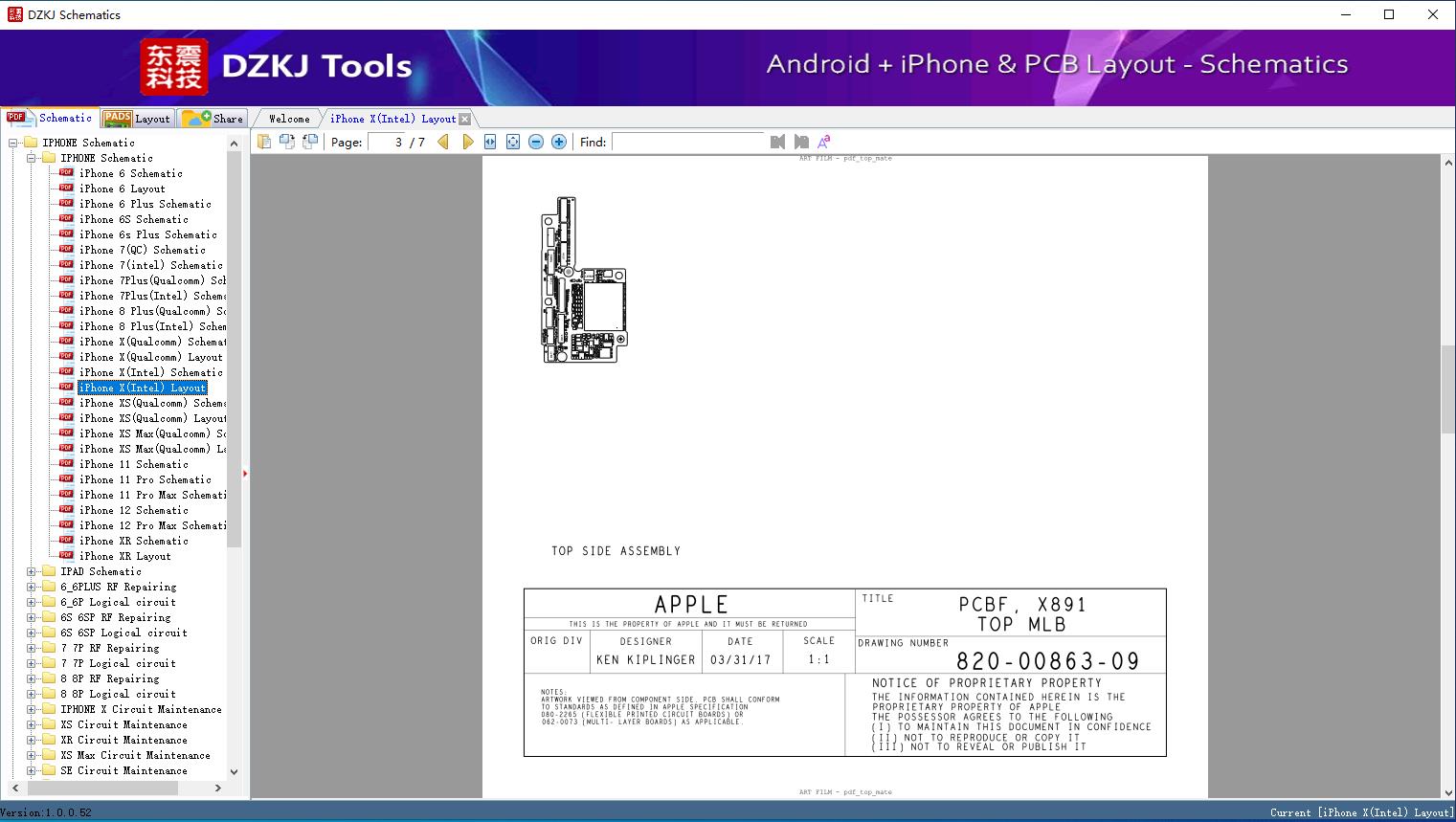
Task: Click the find-previous search icon
Action: coord(777,142)
